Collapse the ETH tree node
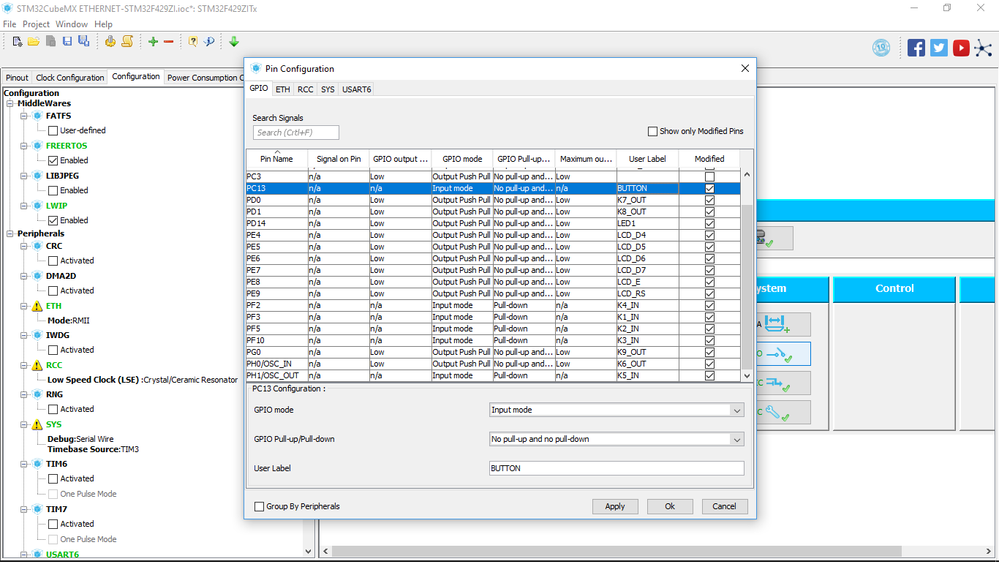The image size is (999, 562). (24, 306)
